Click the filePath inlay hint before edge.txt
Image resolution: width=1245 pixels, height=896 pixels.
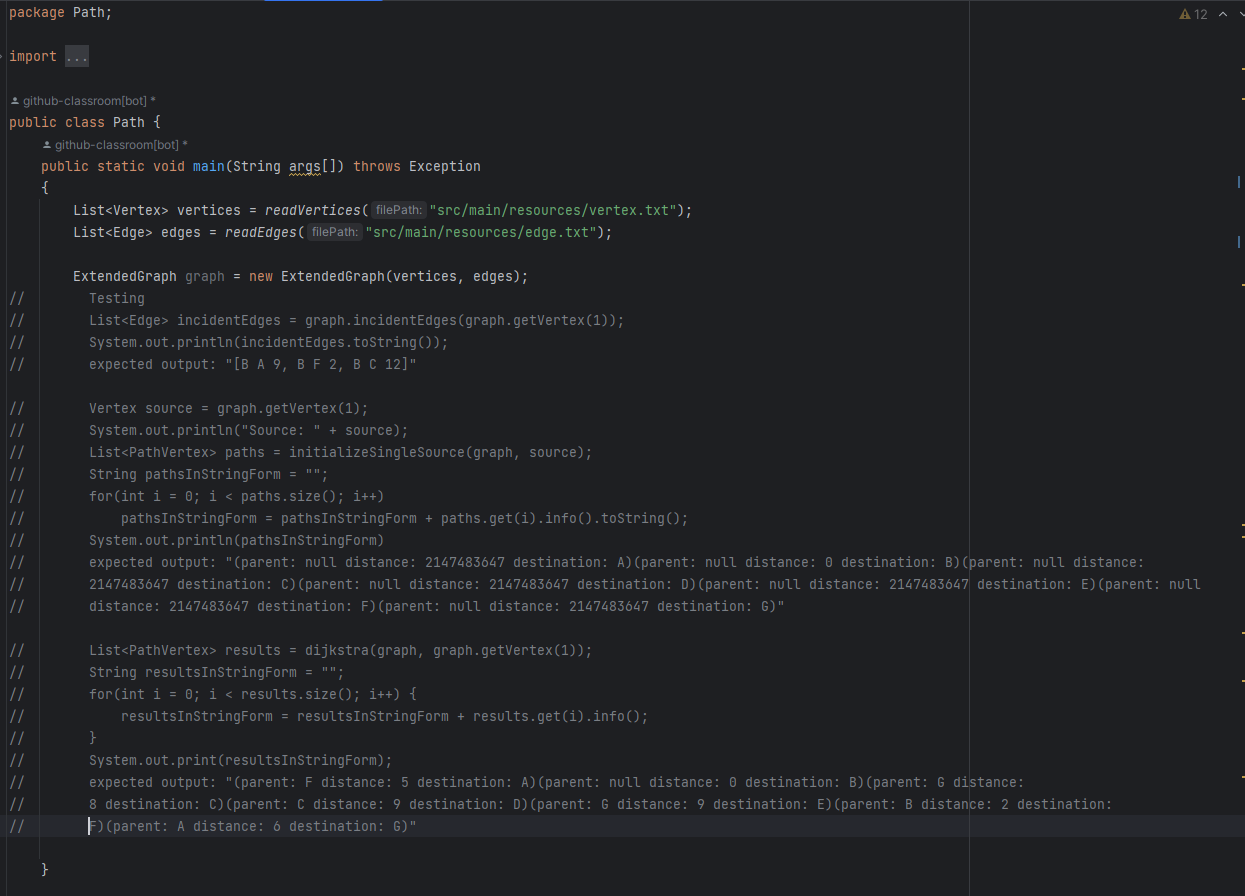click(x=334, y=231)
